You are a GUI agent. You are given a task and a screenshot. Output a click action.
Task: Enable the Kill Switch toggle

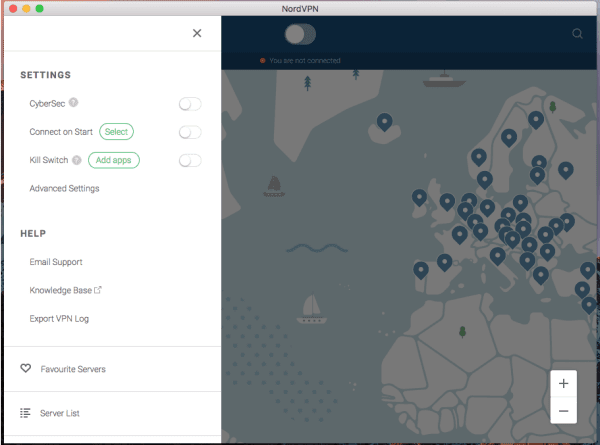(x=190, y=160)
